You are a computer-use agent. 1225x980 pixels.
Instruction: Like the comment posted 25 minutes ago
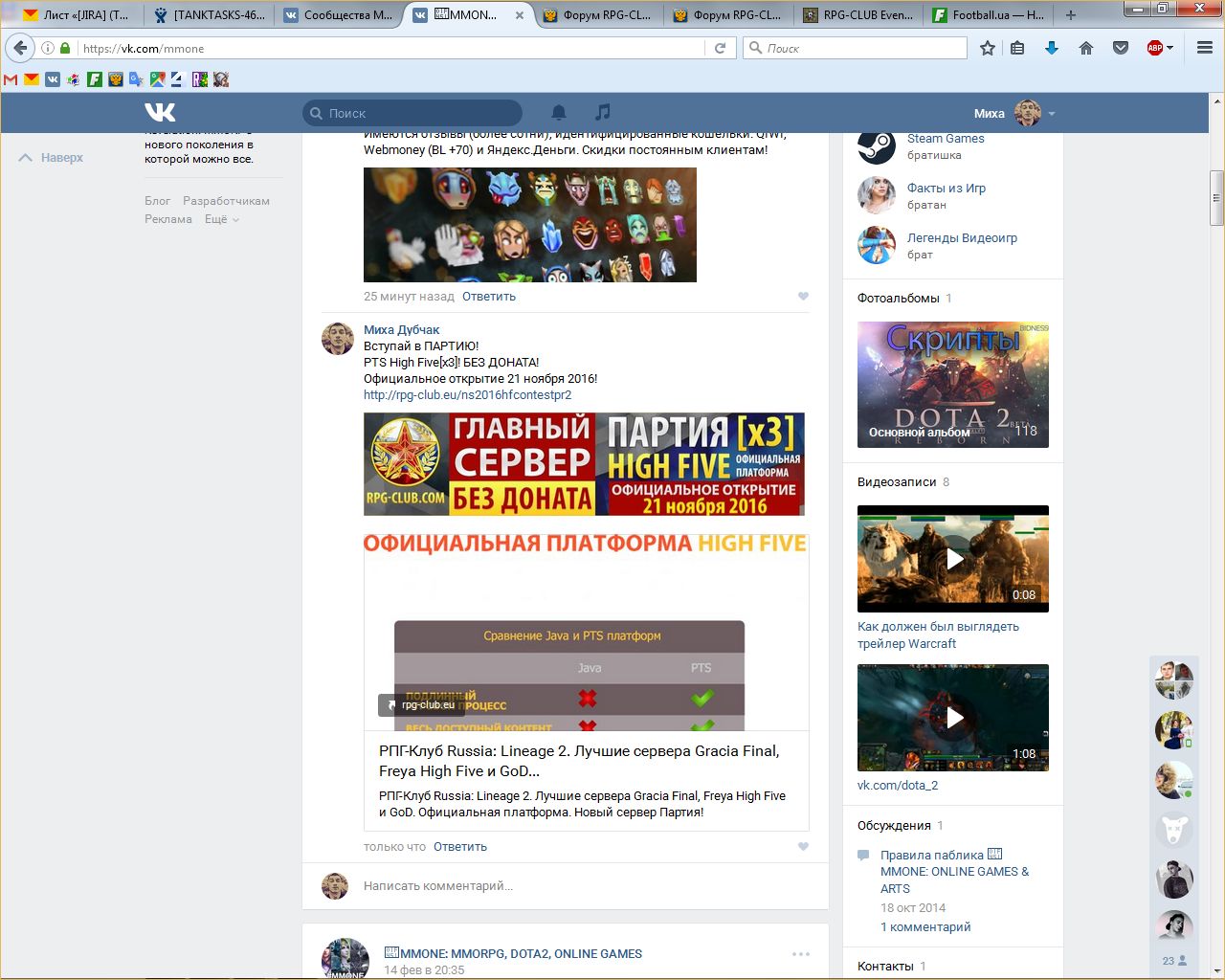(803, 297)
